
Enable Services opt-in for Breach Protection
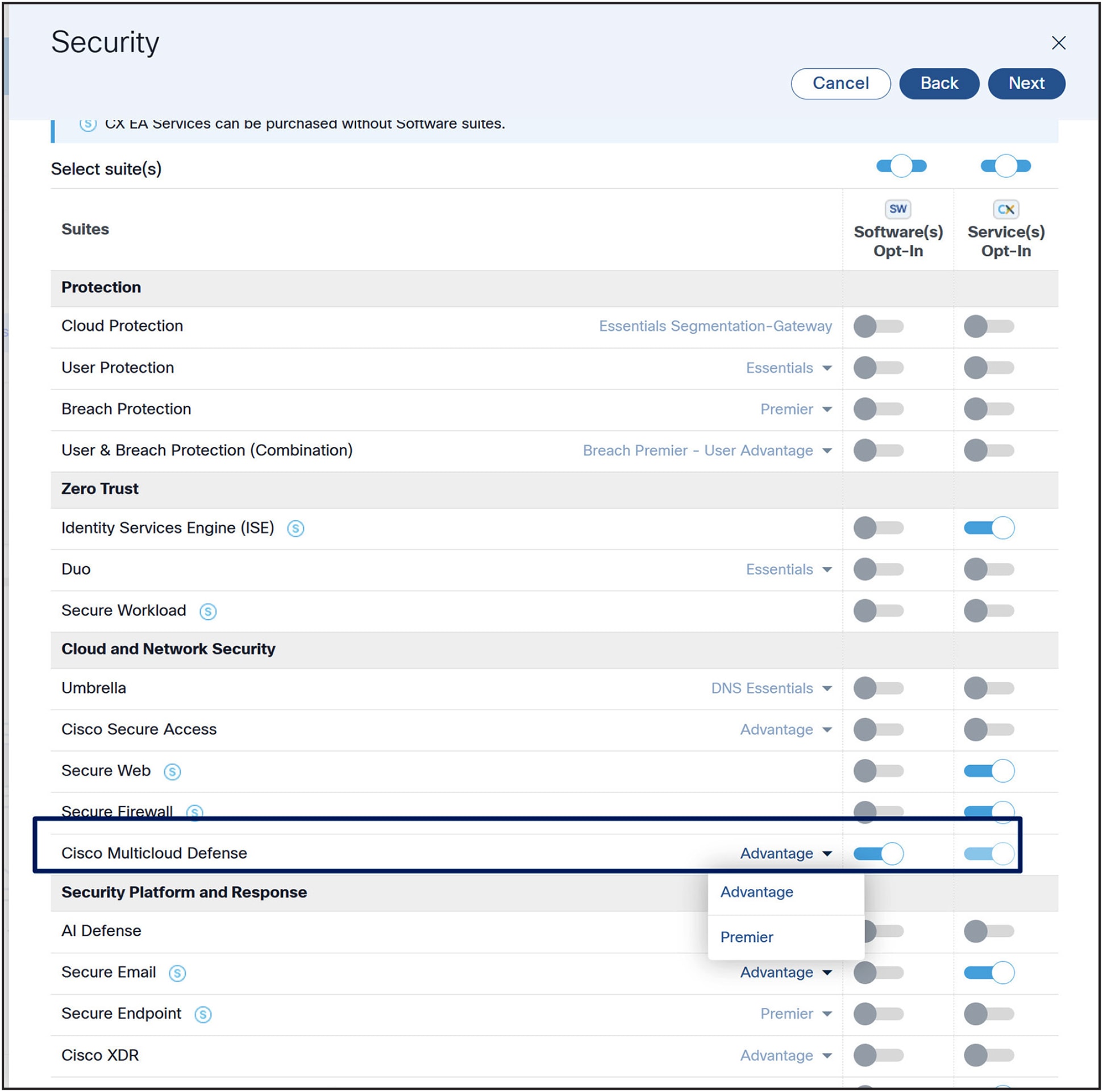point(989,409)
